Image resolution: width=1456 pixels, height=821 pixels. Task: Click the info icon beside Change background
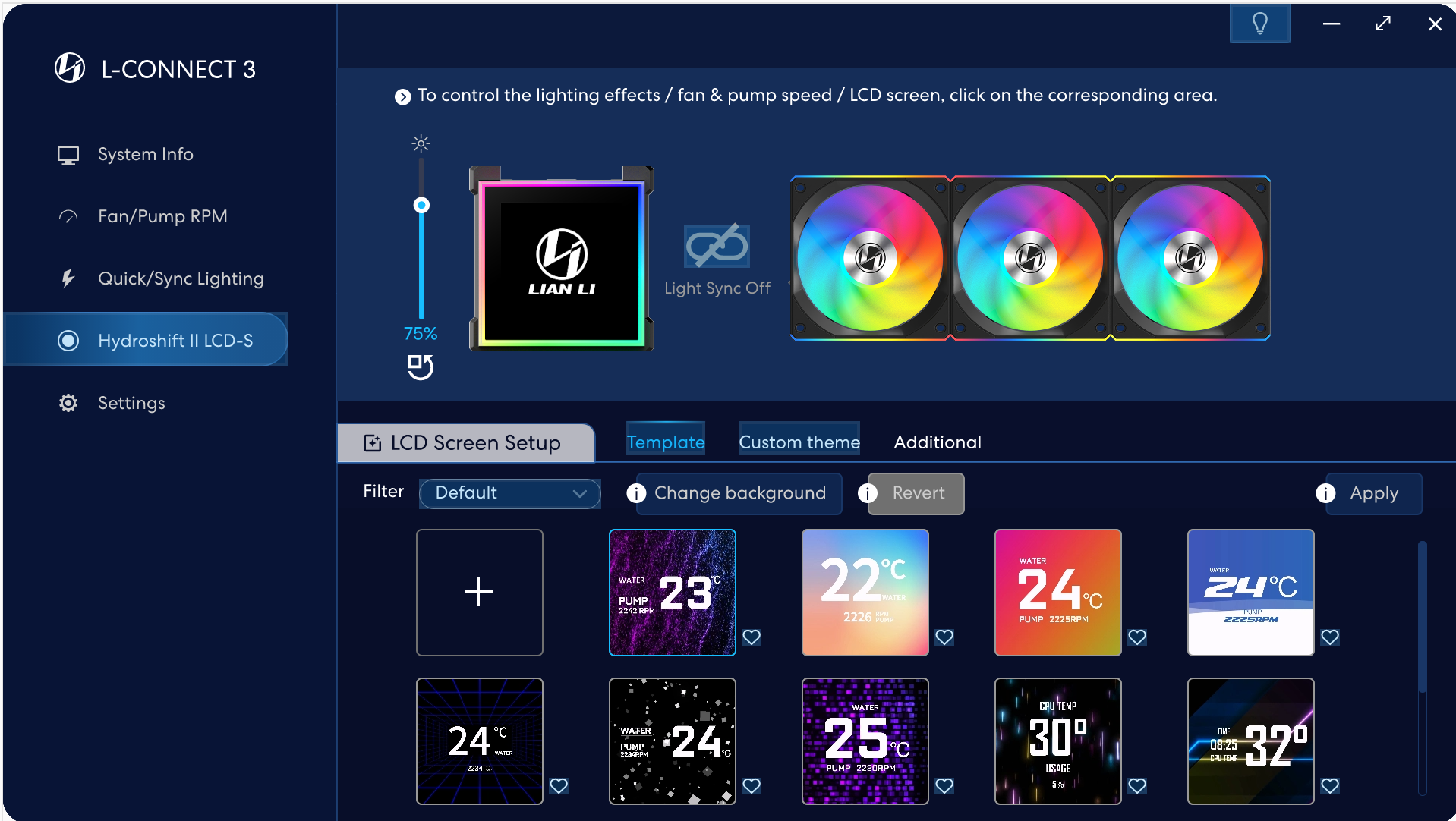click(x=636, y=493)
